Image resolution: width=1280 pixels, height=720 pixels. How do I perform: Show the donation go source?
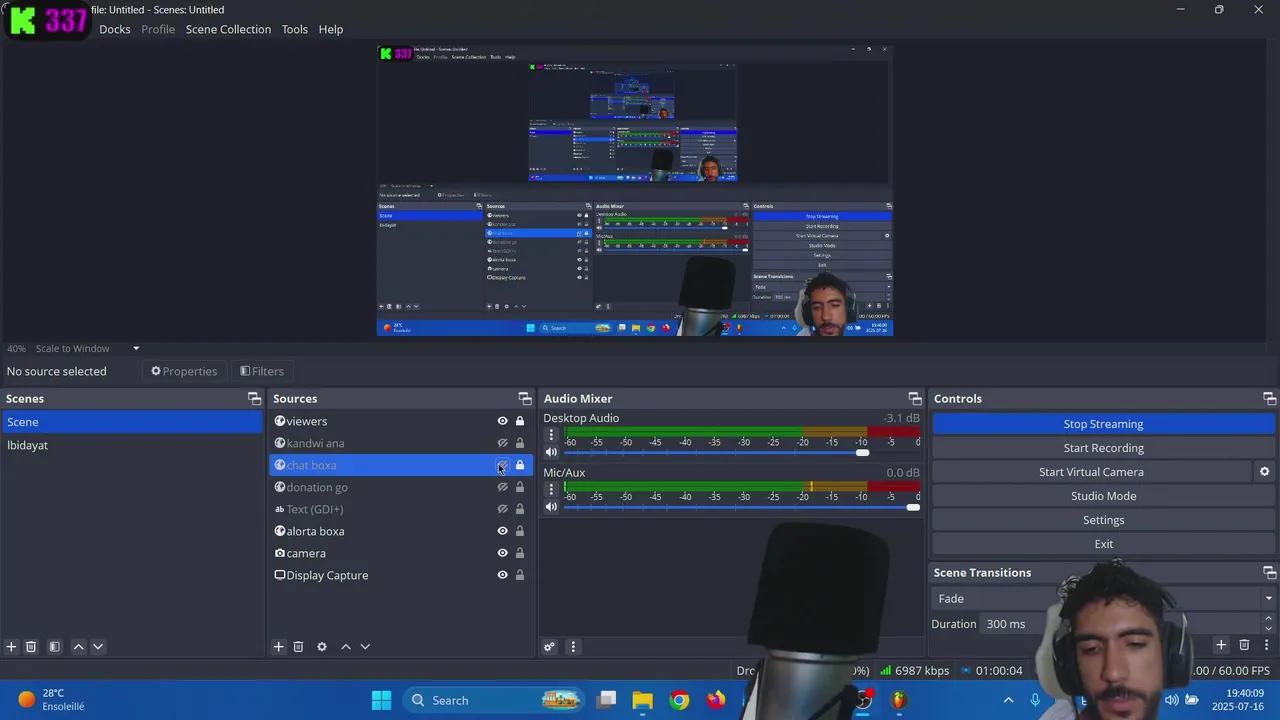click(x=503, y=487)
